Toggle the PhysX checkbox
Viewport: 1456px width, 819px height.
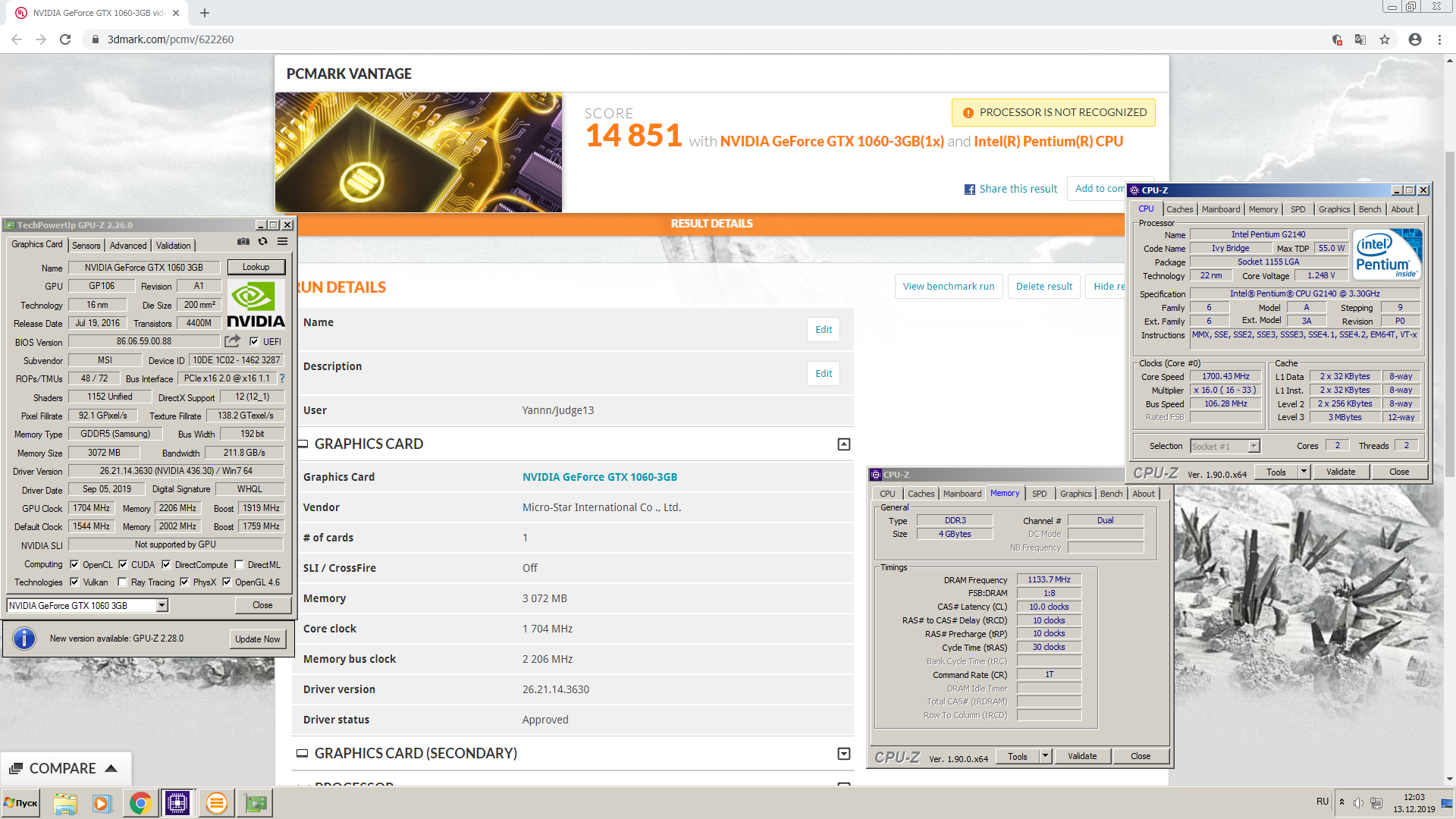pos(184,582)
